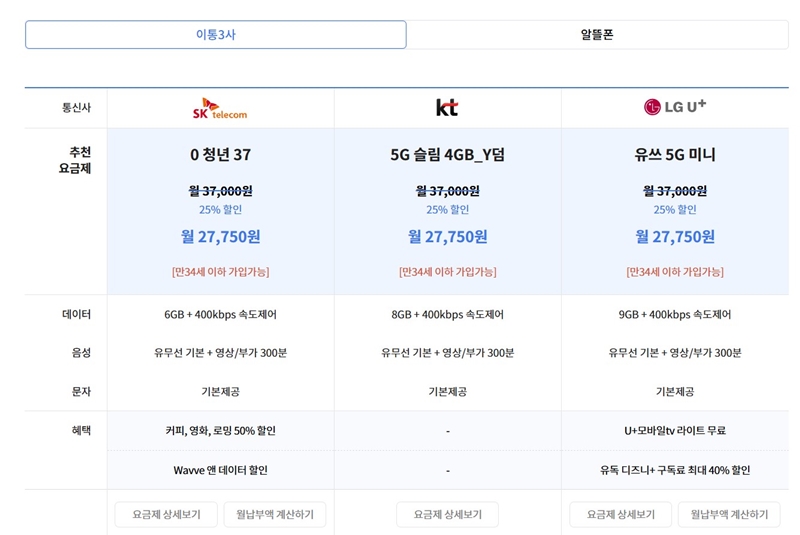Click the 데이터 row header

(x=76, y=315)
